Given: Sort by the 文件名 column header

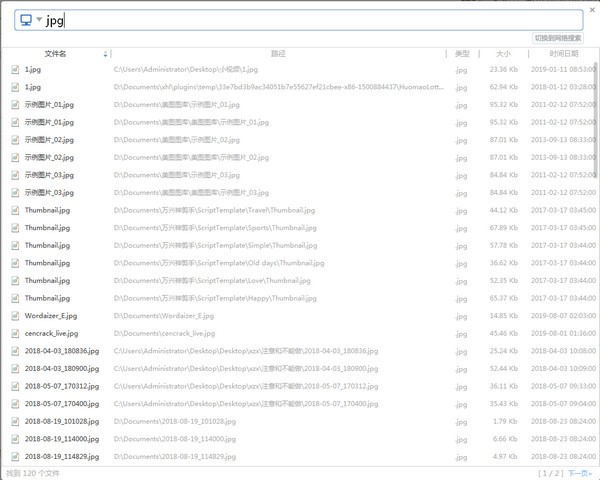Looking at the screenshot, I should (55, 53).
